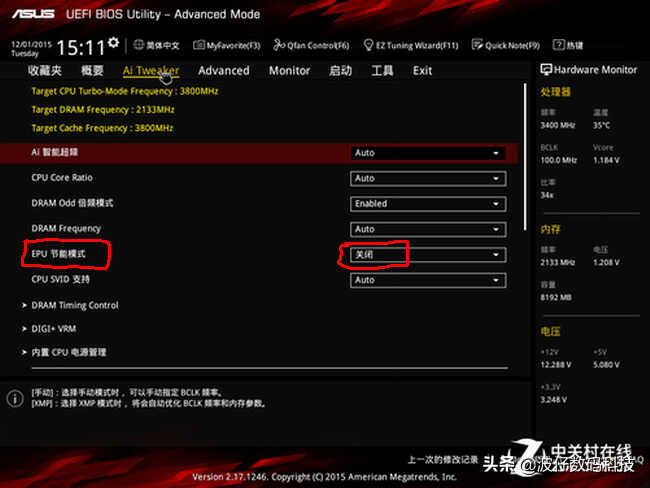Click the MyFavorite(F3) label
650x488 pixels.
click(x=233, y=46)
